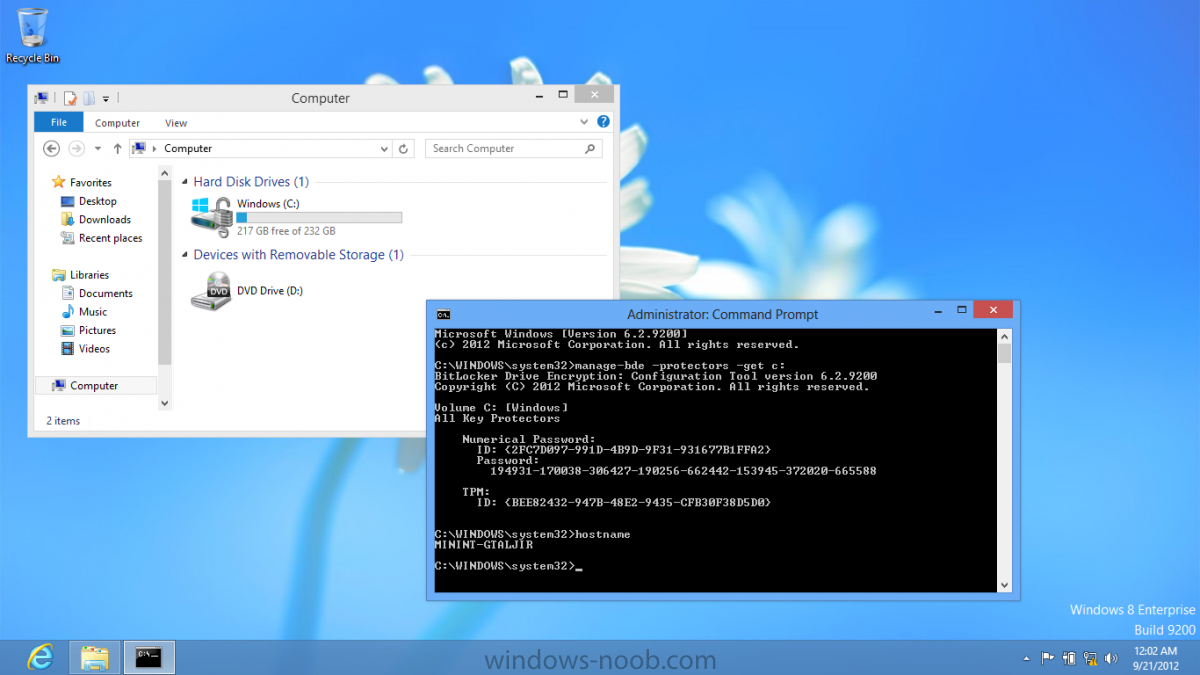Open the volume speaker tray icon

coord(1112,658)
